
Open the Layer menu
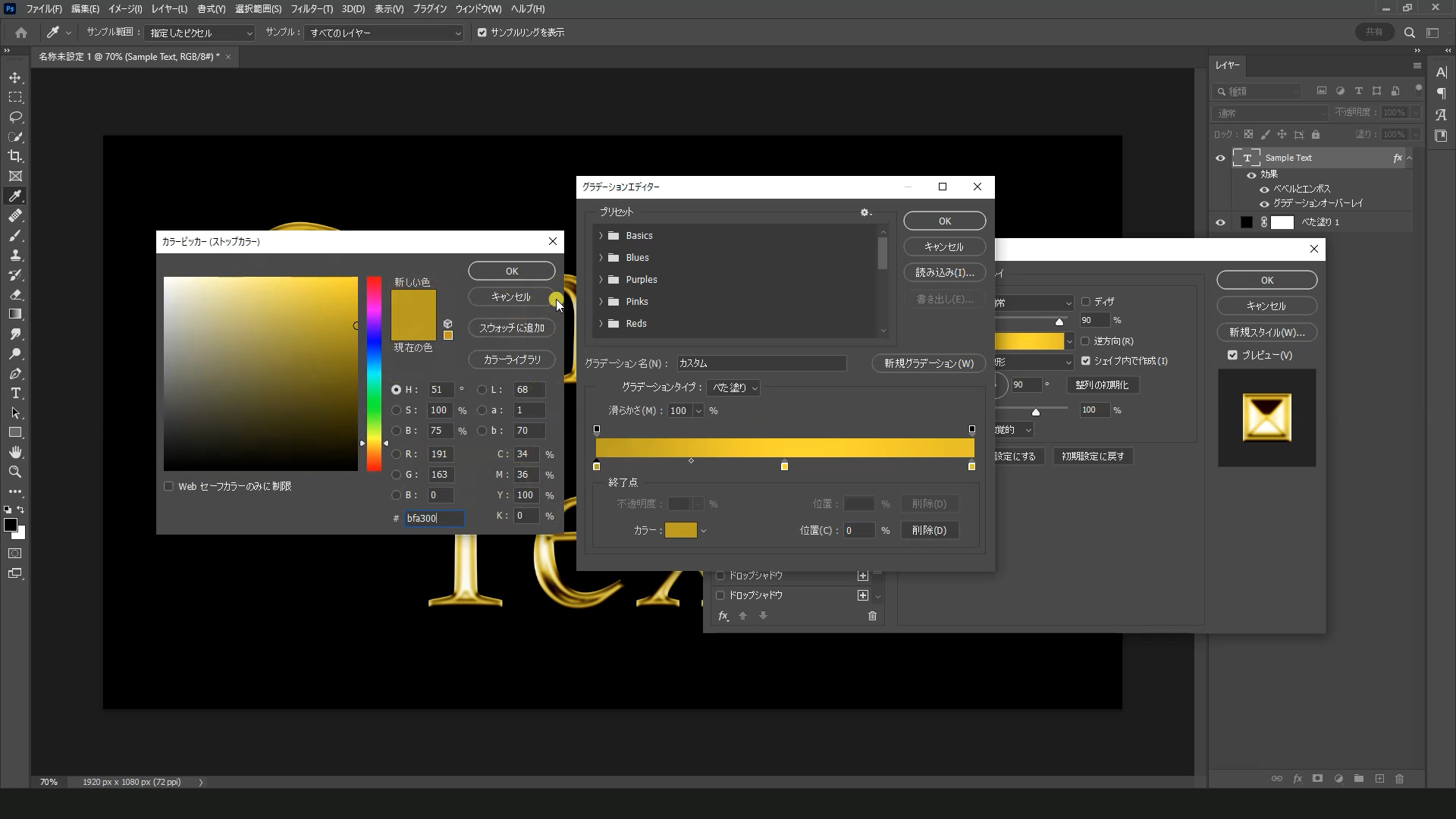coord(168,9)
